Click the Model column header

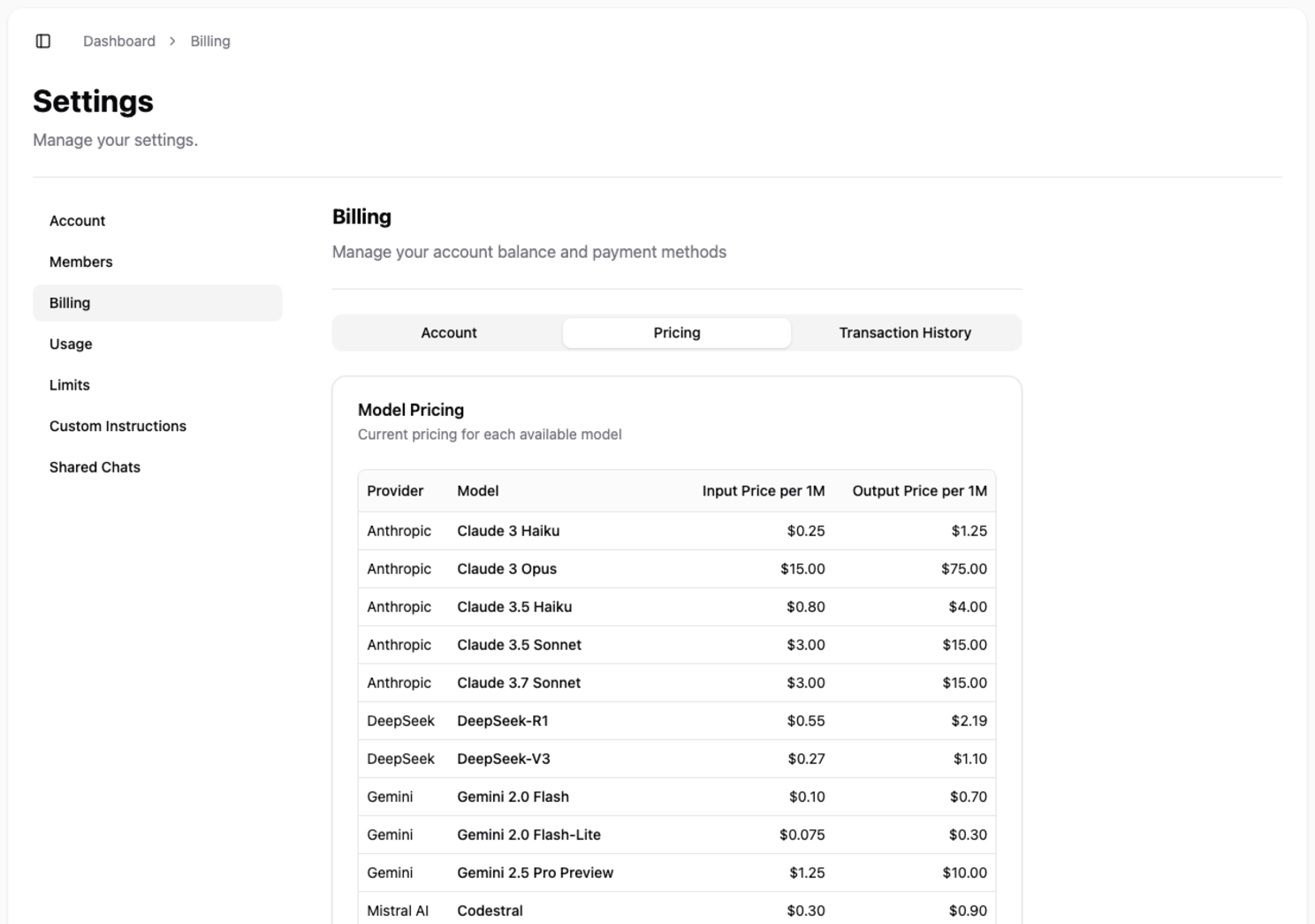478,491
